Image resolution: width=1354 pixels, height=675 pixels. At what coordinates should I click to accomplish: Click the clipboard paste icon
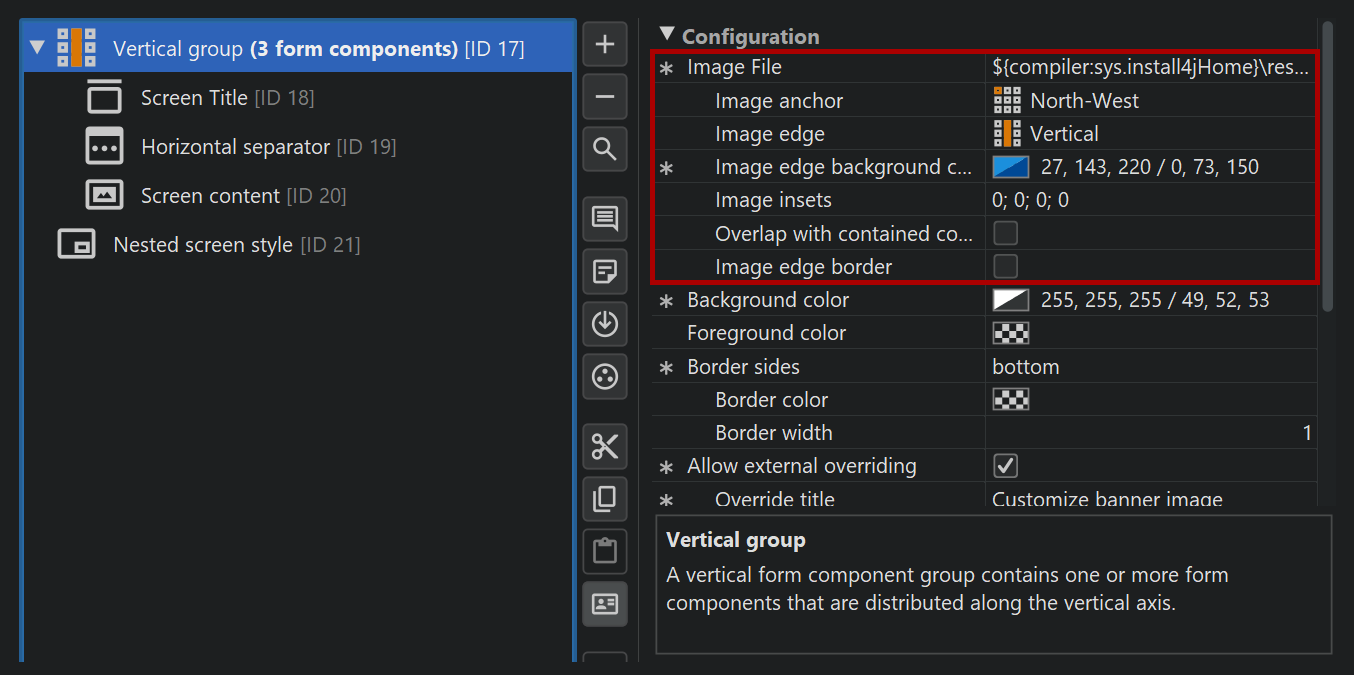[605, 551]
